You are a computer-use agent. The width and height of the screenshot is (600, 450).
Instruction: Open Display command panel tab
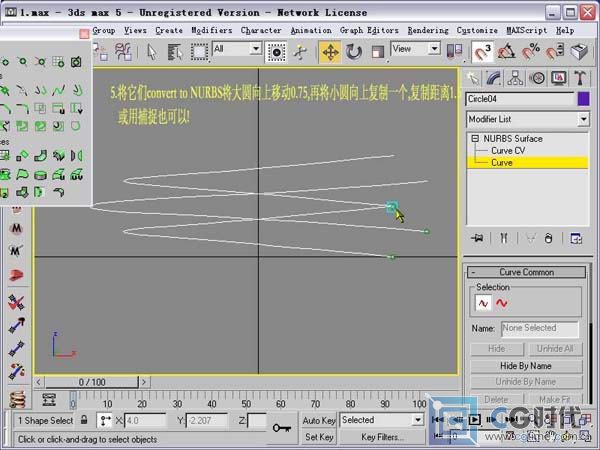(x=559, y=78)
